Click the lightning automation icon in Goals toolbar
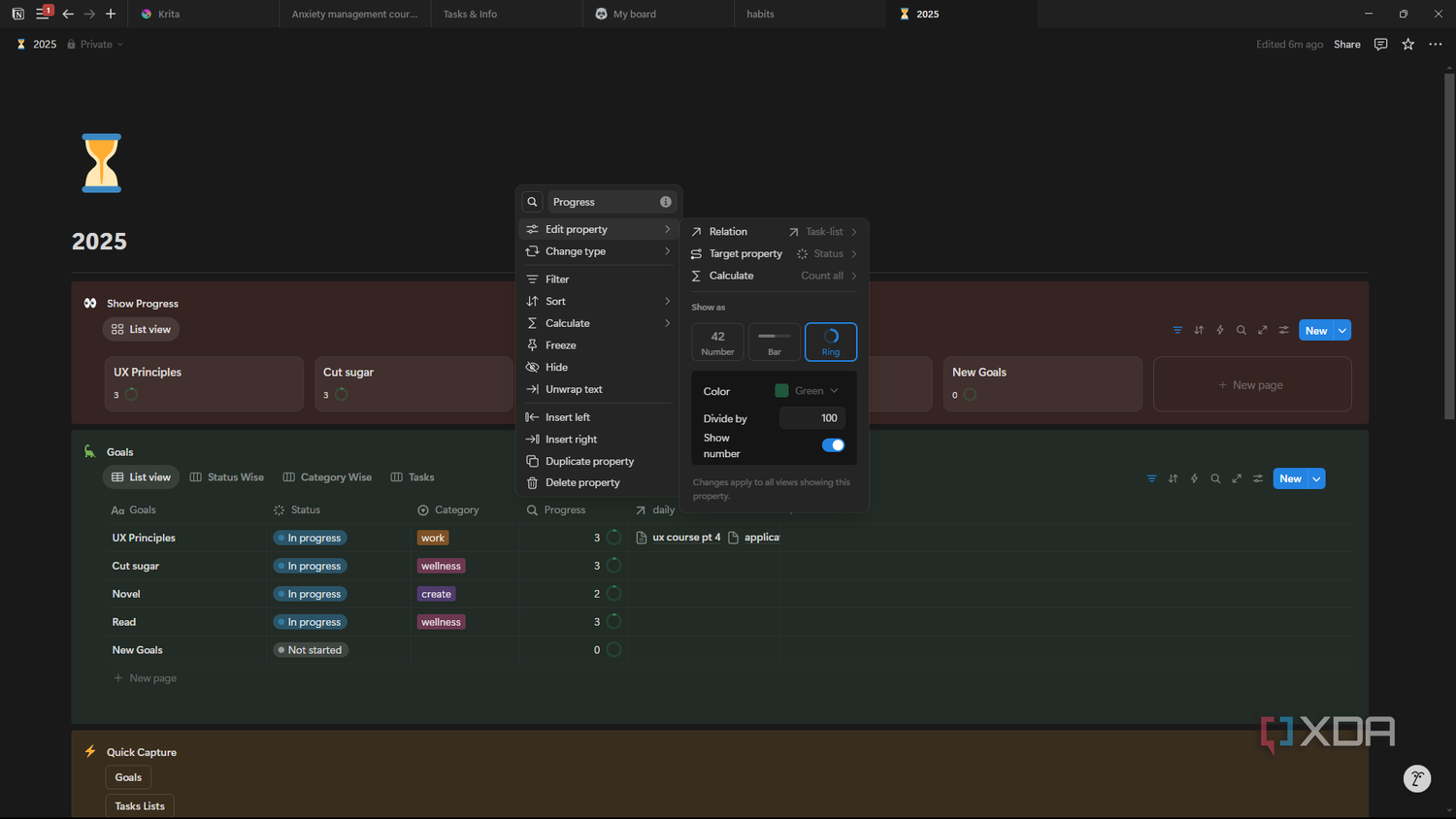Image resolution: width=1456 pixels, height=819 pixels. tap(1194, 478)
